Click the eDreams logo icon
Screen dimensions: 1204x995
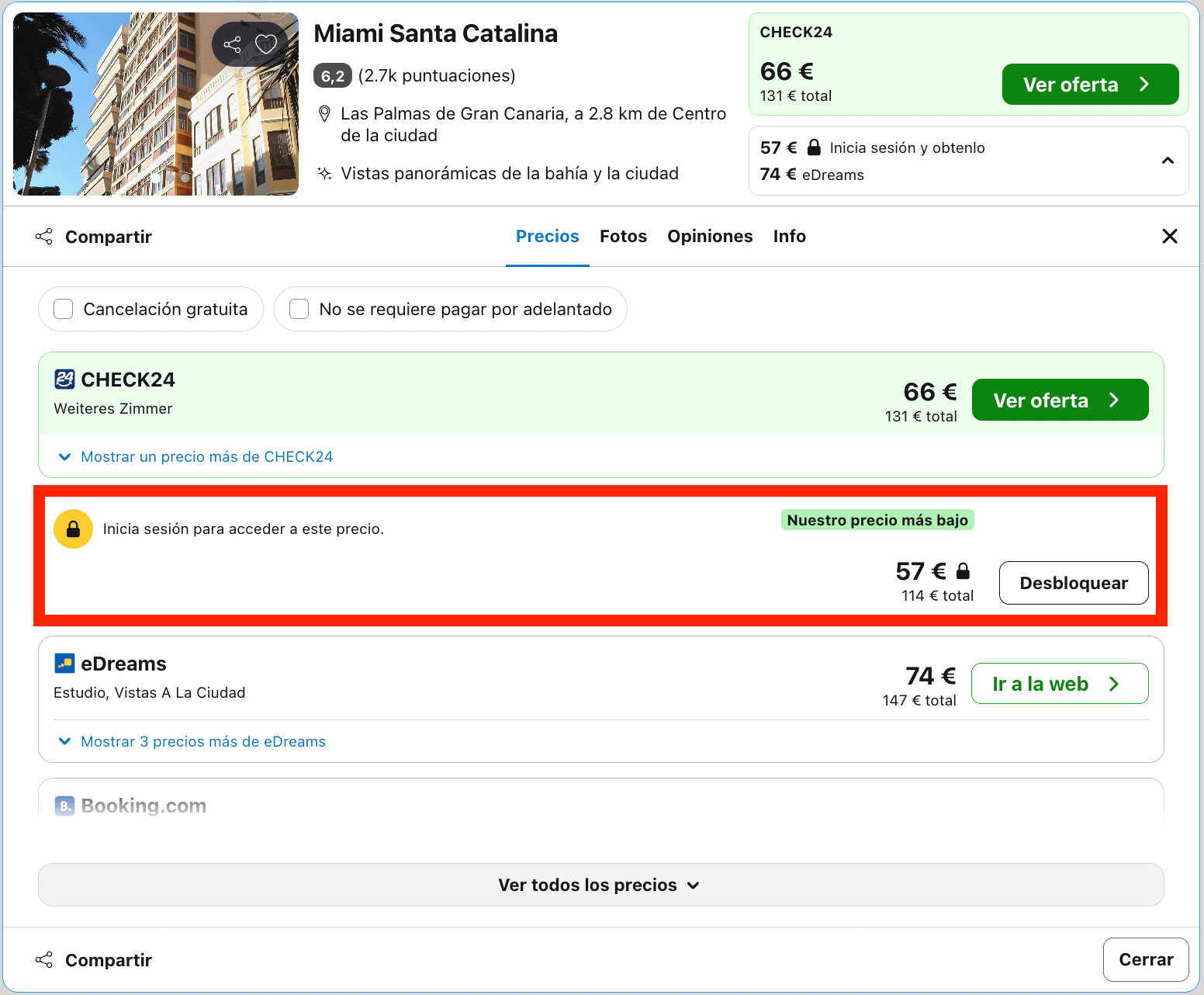point(64,664)
